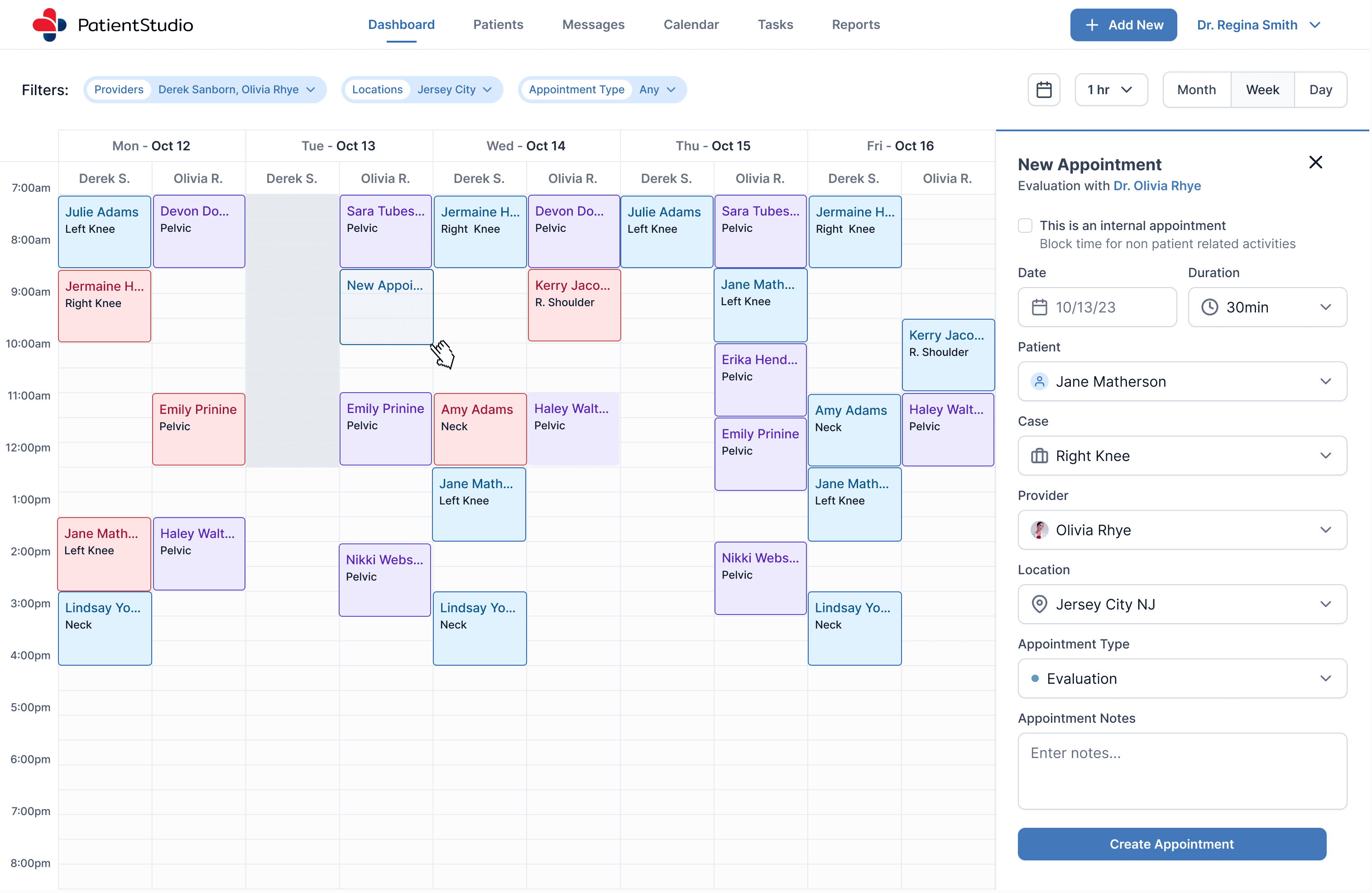Screen dimensions: 1372x893
Task: Click the clock icon in Duration field
Action: pyautogui.click(x=1209, y=307)
